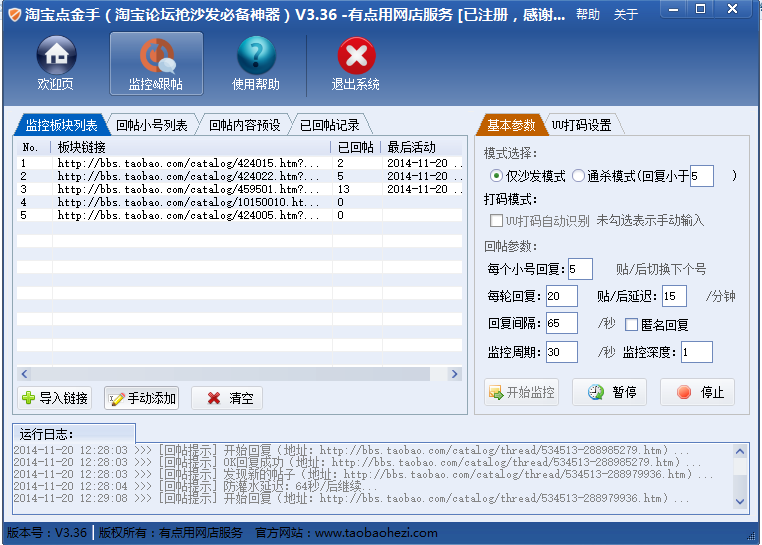The width and height of the screenshot is (762, 545).
Task: Click 版本号 V3.36 in status bar
Action: [47, 533]
